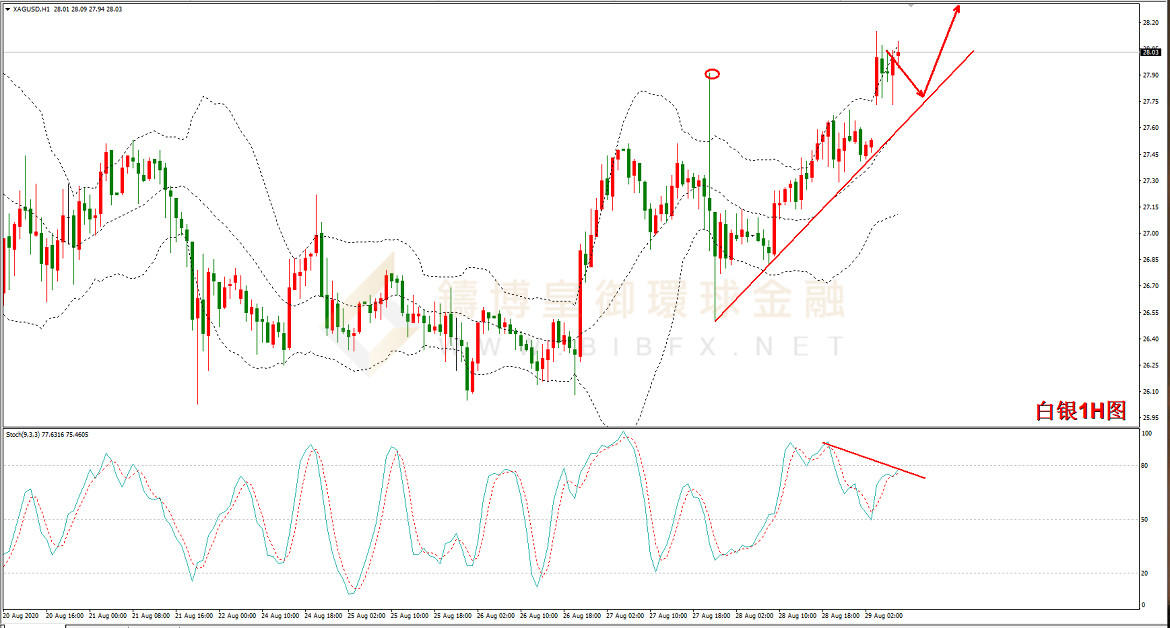
Task: Click the gray chart shift marker at top
Action: pos(911,5)
